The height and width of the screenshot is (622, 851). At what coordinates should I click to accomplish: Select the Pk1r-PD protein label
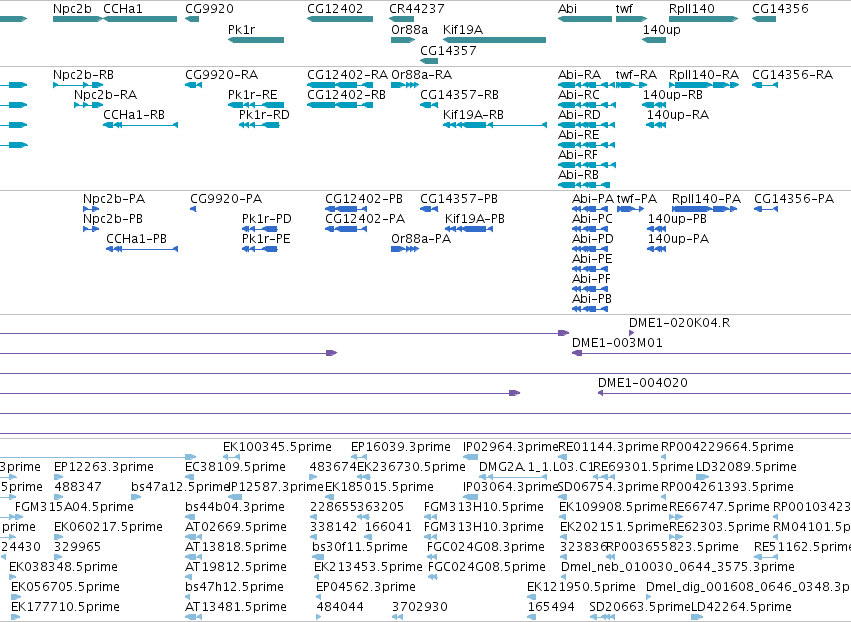(267, 219)
